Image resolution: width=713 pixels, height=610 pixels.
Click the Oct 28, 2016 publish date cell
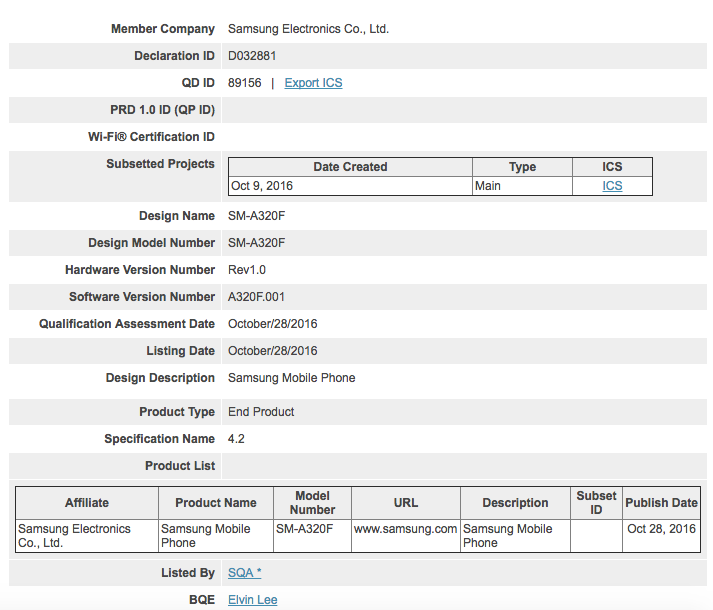tap(661, 529)
